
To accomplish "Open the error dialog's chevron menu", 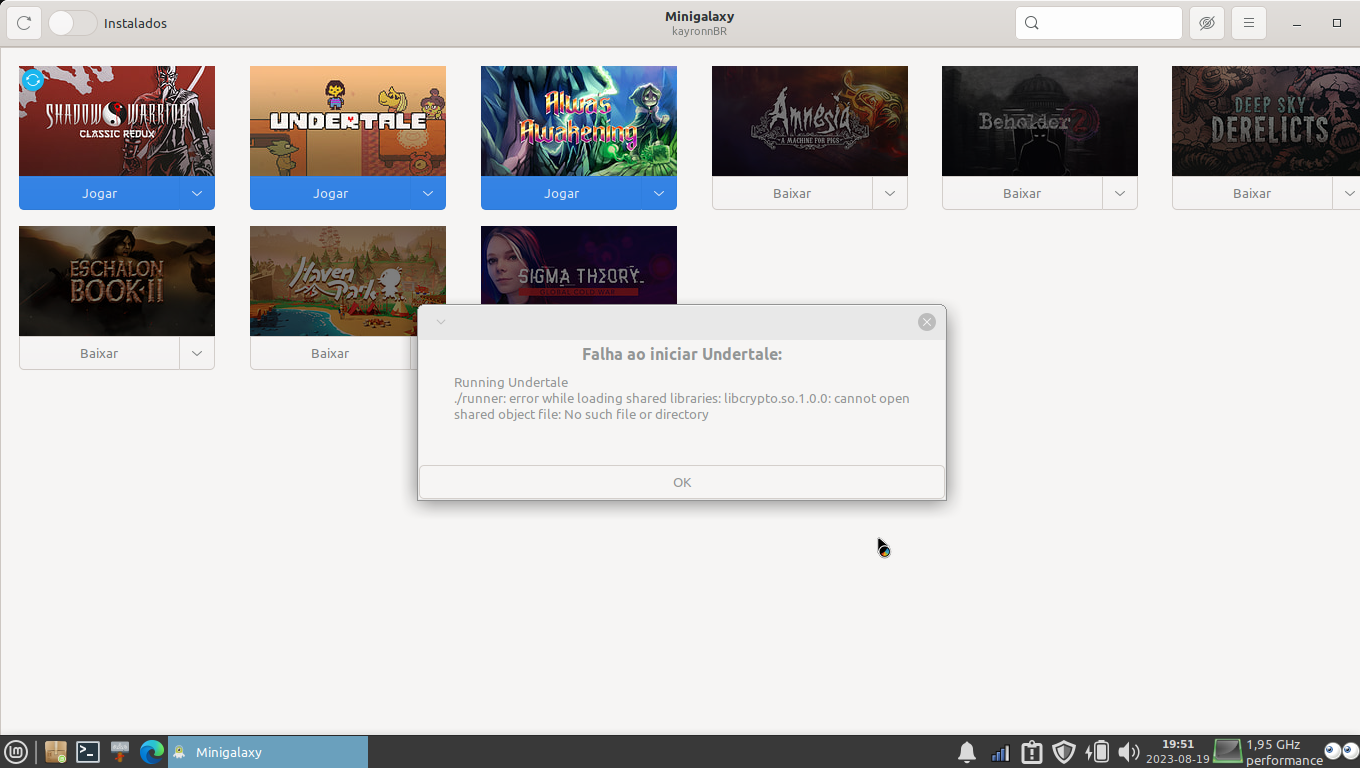I will [441, 322].
